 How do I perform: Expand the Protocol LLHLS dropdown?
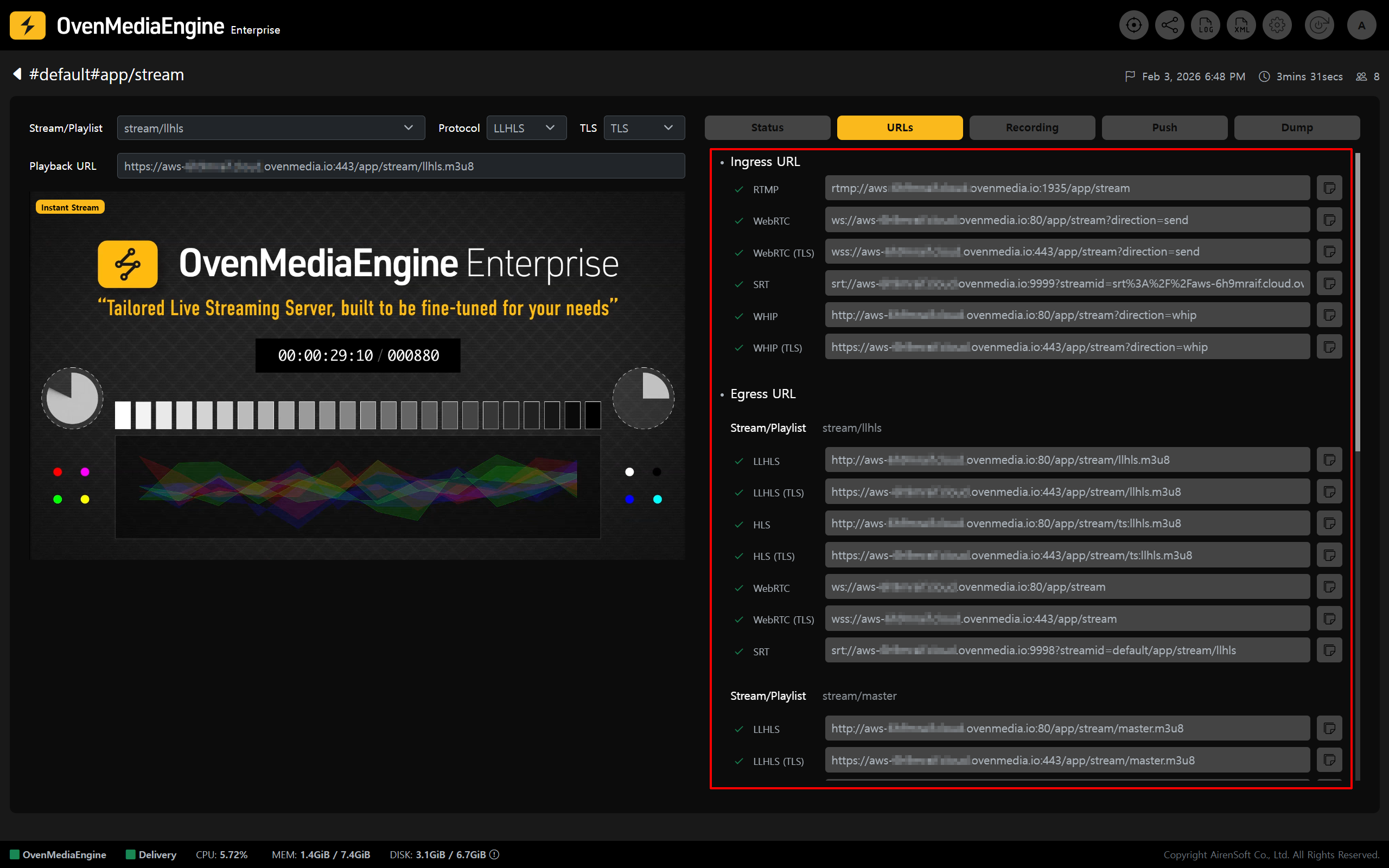(x=526, y=128)
